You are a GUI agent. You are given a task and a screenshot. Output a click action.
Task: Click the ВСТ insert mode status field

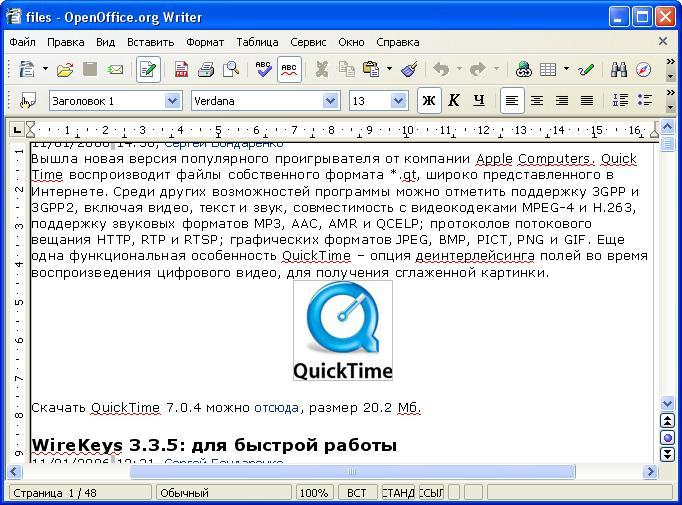click(357, 493)
